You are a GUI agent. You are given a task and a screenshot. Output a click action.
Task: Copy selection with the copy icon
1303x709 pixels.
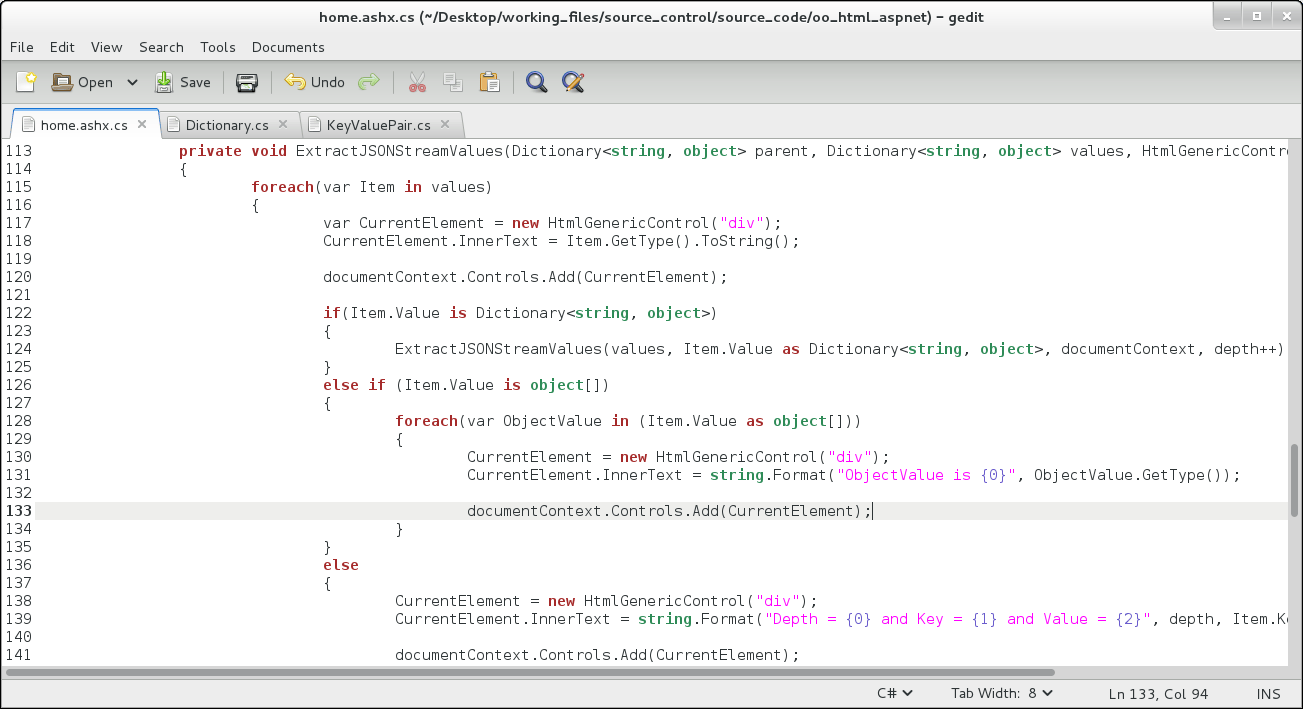click(453, 82)
